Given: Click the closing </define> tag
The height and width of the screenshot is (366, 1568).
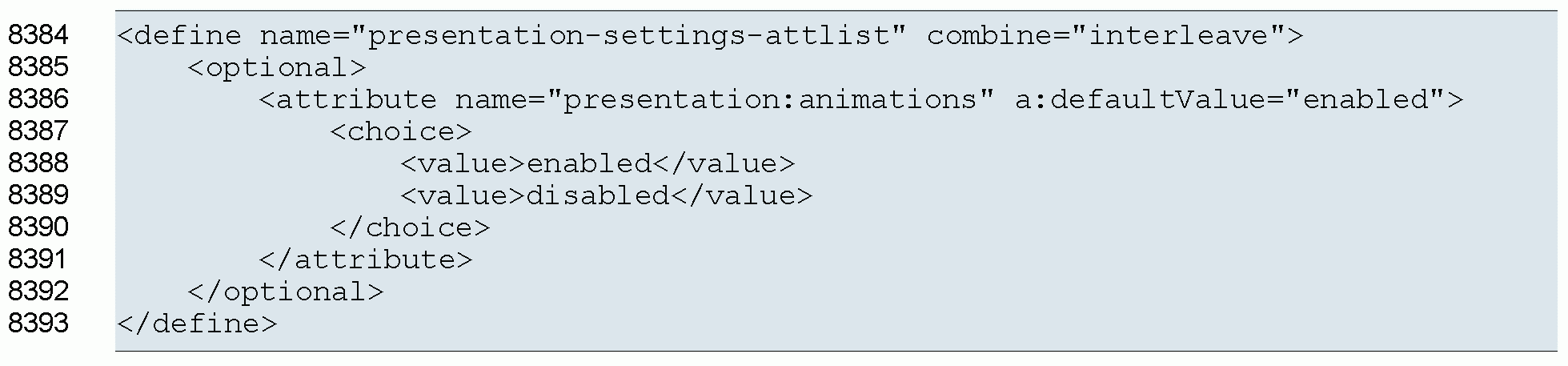Looking at the screenshot, I should [197, 324].
